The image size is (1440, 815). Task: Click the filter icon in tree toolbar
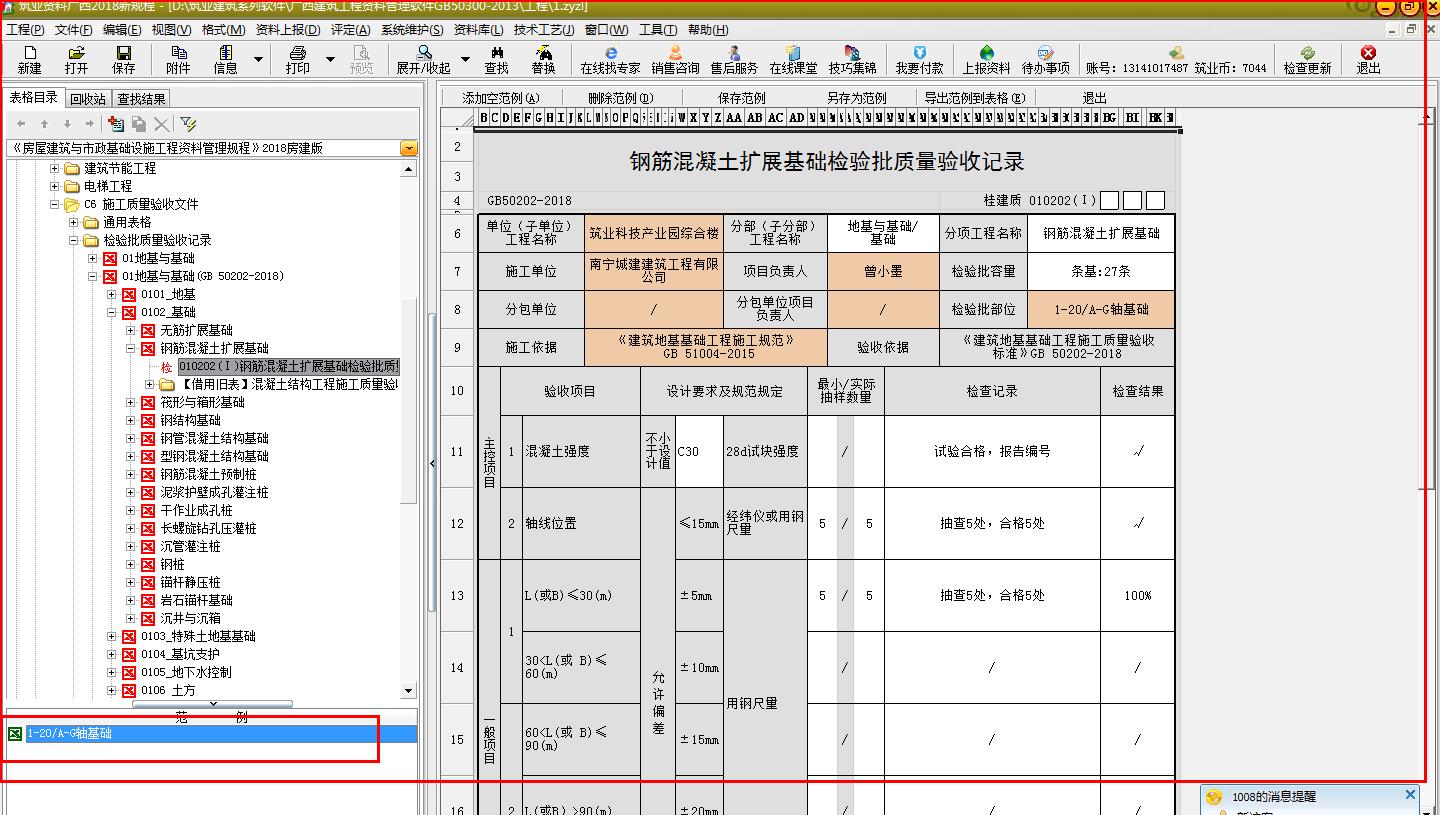click(x=188, y=124)
